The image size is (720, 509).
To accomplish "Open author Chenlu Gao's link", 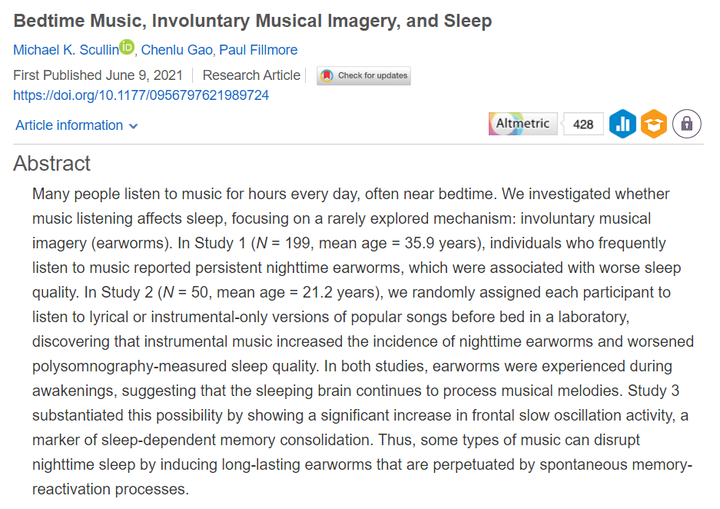I will pos(177,50).
